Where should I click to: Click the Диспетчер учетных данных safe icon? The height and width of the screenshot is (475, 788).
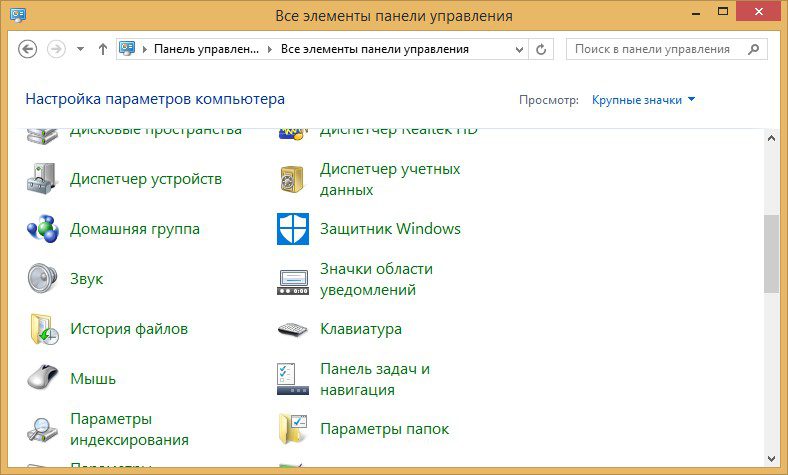click(x=292, y=179)
